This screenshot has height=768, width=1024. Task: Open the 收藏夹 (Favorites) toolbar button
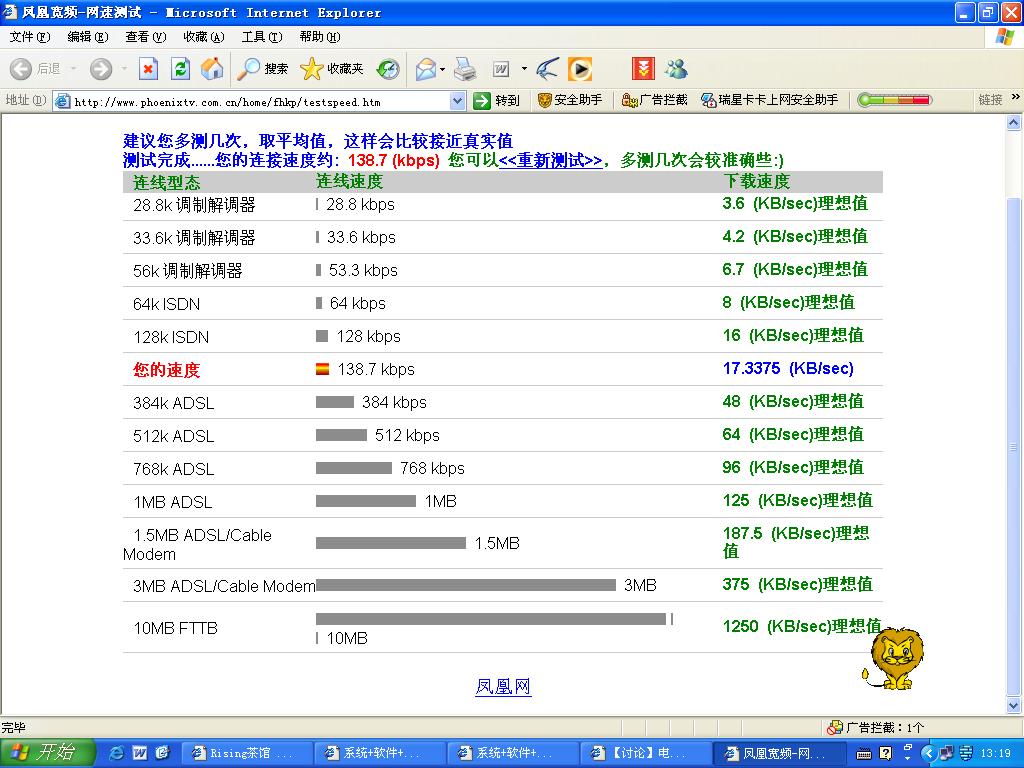pyautogui.click(x=332, y=69)
